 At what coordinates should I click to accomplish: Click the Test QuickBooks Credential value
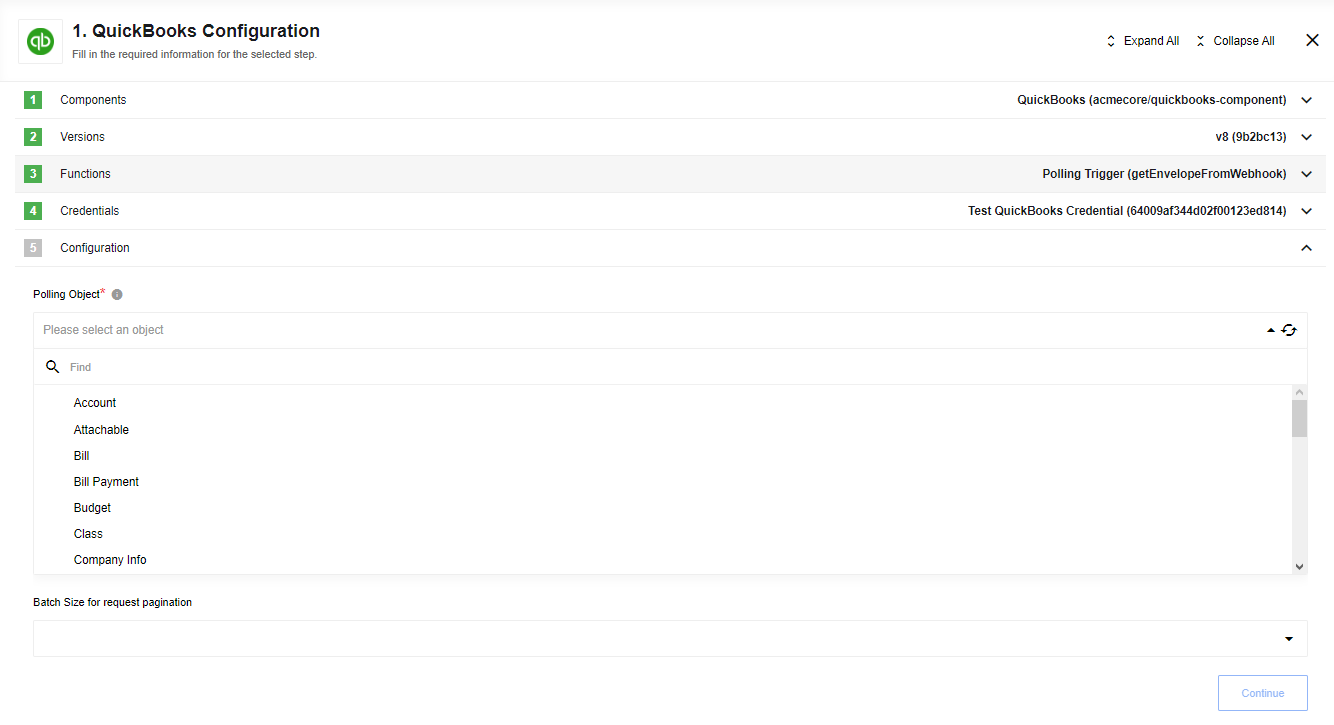1127,211
